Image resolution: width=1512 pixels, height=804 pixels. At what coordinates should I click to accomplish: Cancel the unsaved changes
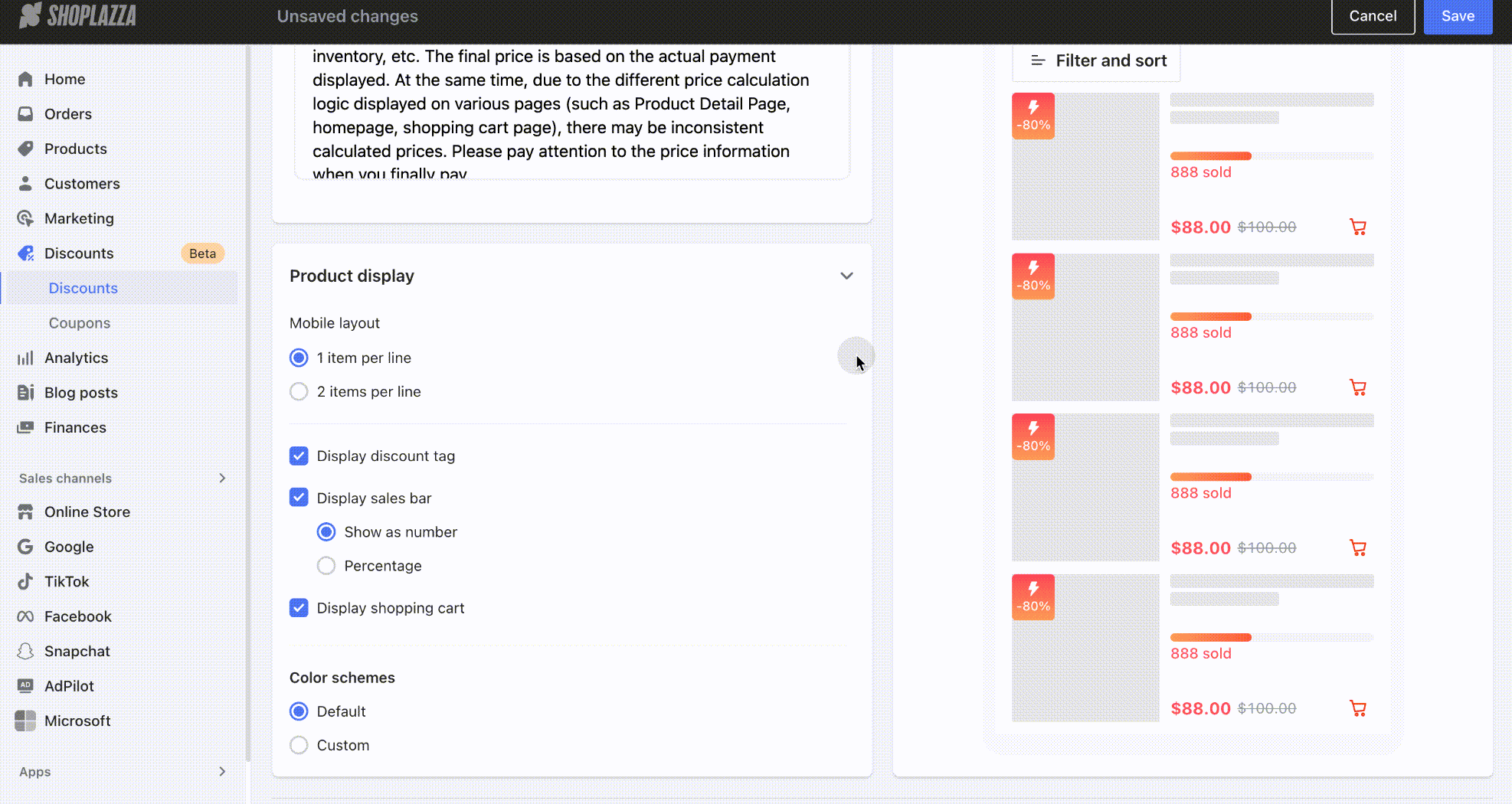coord(1372,16)
